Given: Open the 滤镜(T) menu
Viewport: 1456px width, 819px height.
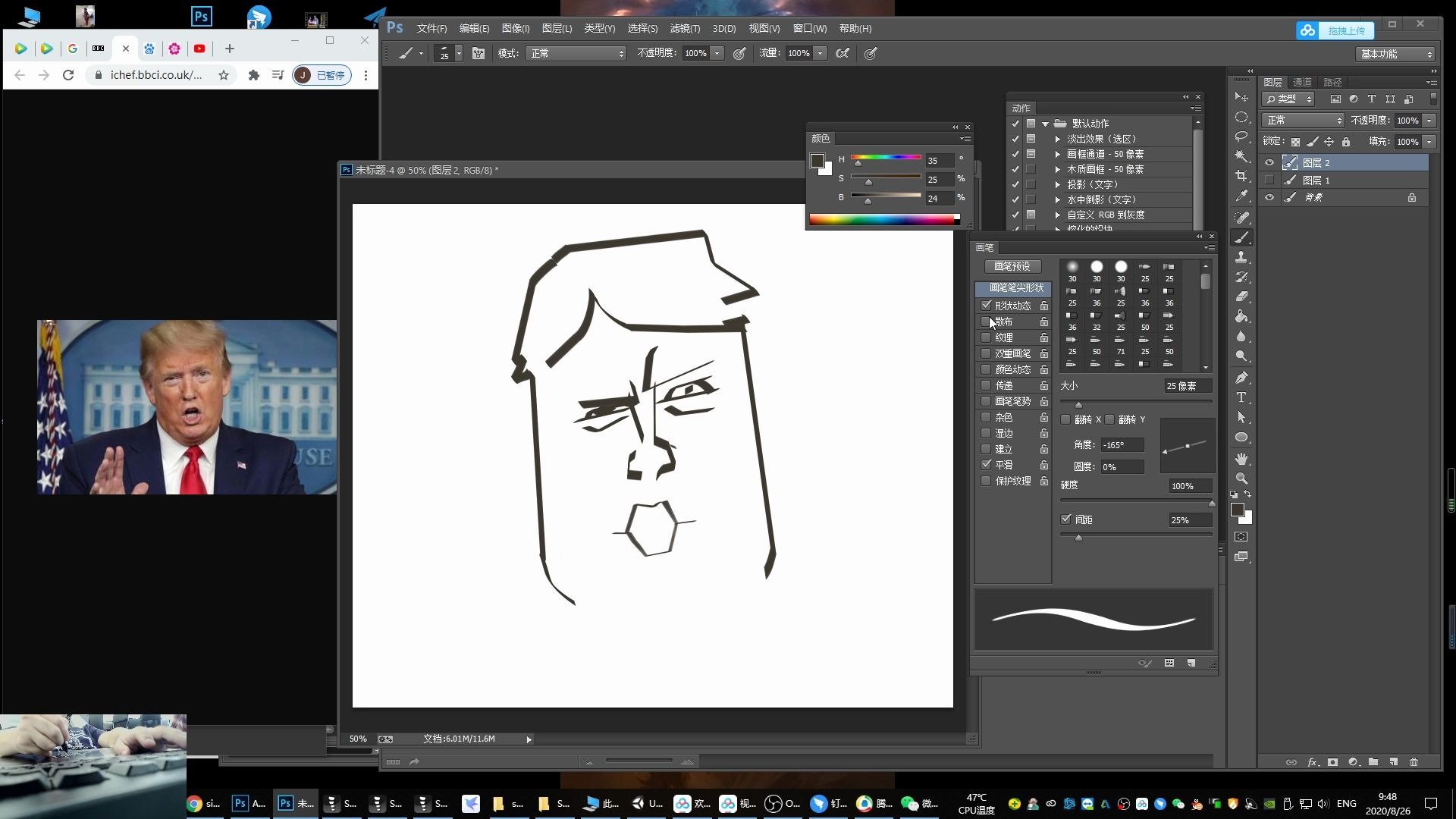Looking at the screenshot, I should [685, 28].
